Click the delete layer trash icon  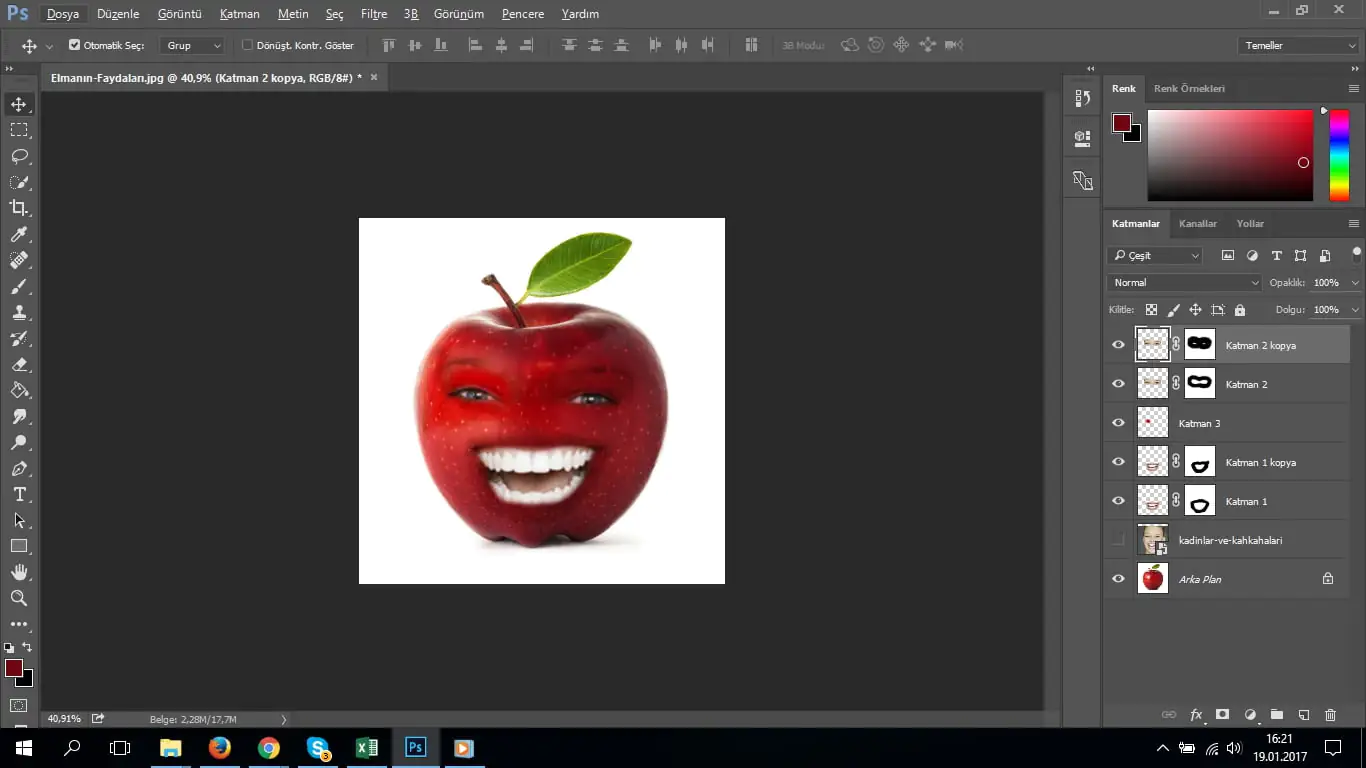1330,715
